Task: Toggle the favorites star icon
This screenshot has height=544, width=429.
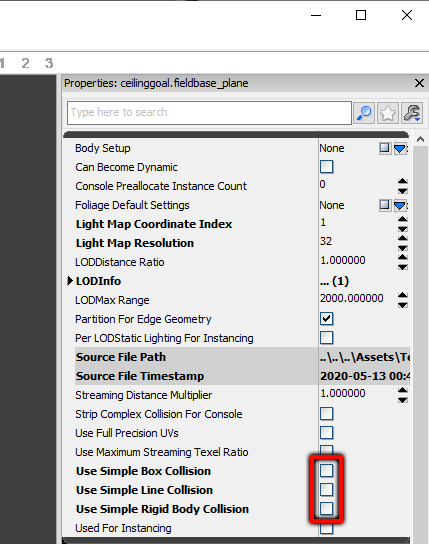Action: pos(388,113)
